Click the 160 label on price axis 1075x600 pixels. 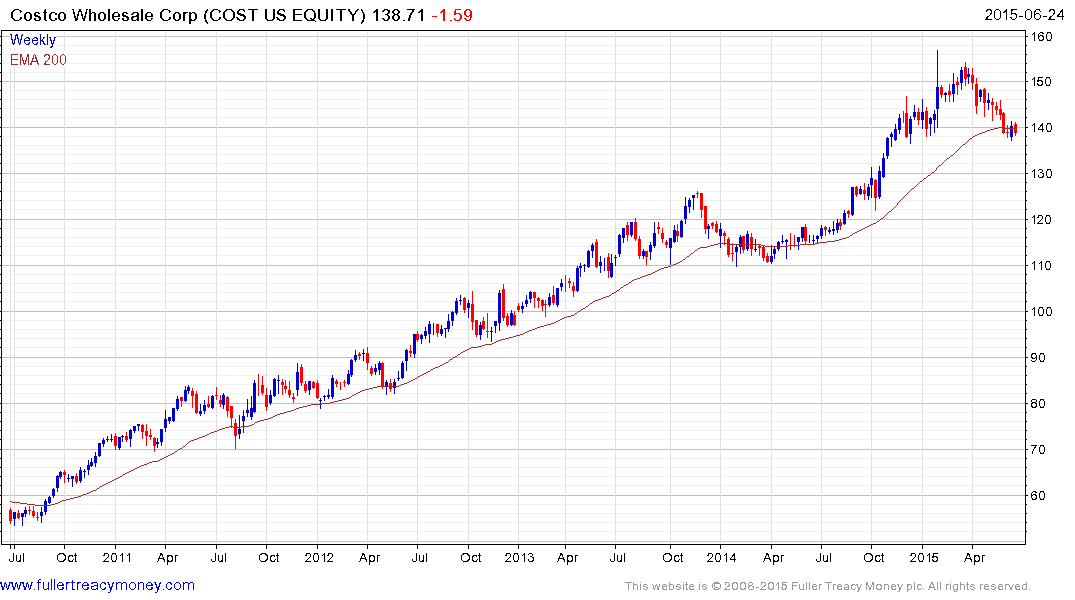tap(1043, 37)
